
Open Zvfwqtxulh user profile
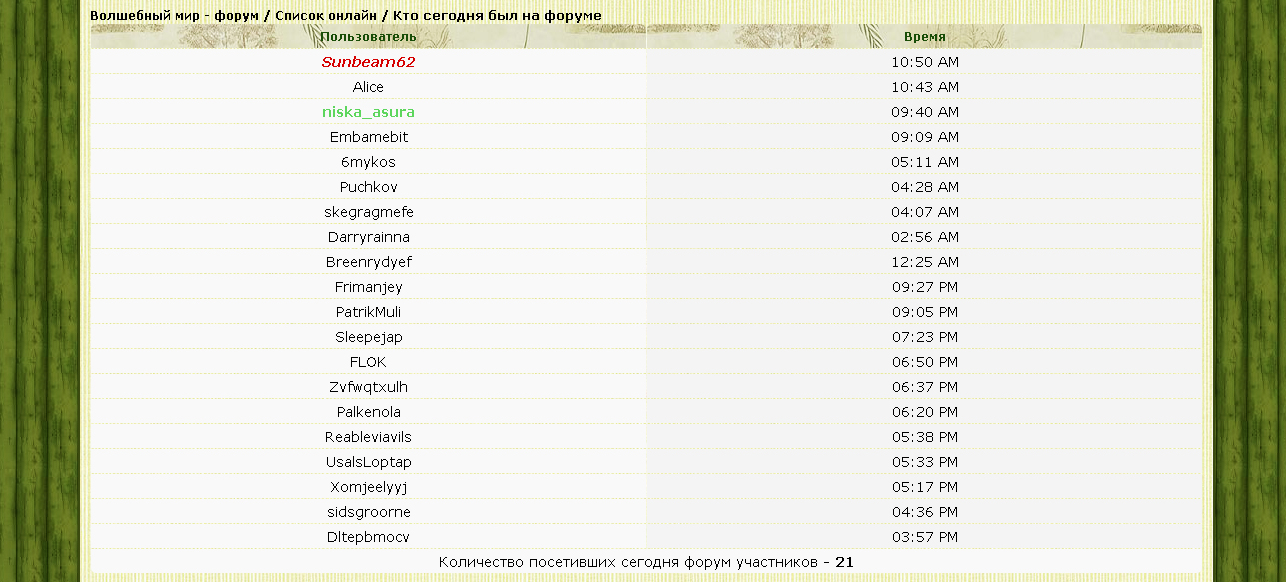pos(368,387)
